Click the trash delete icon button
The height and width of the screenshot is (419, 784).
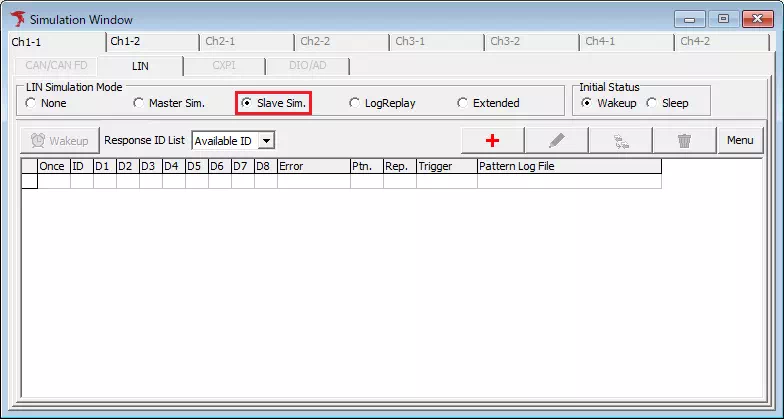(x=684, y=140)
